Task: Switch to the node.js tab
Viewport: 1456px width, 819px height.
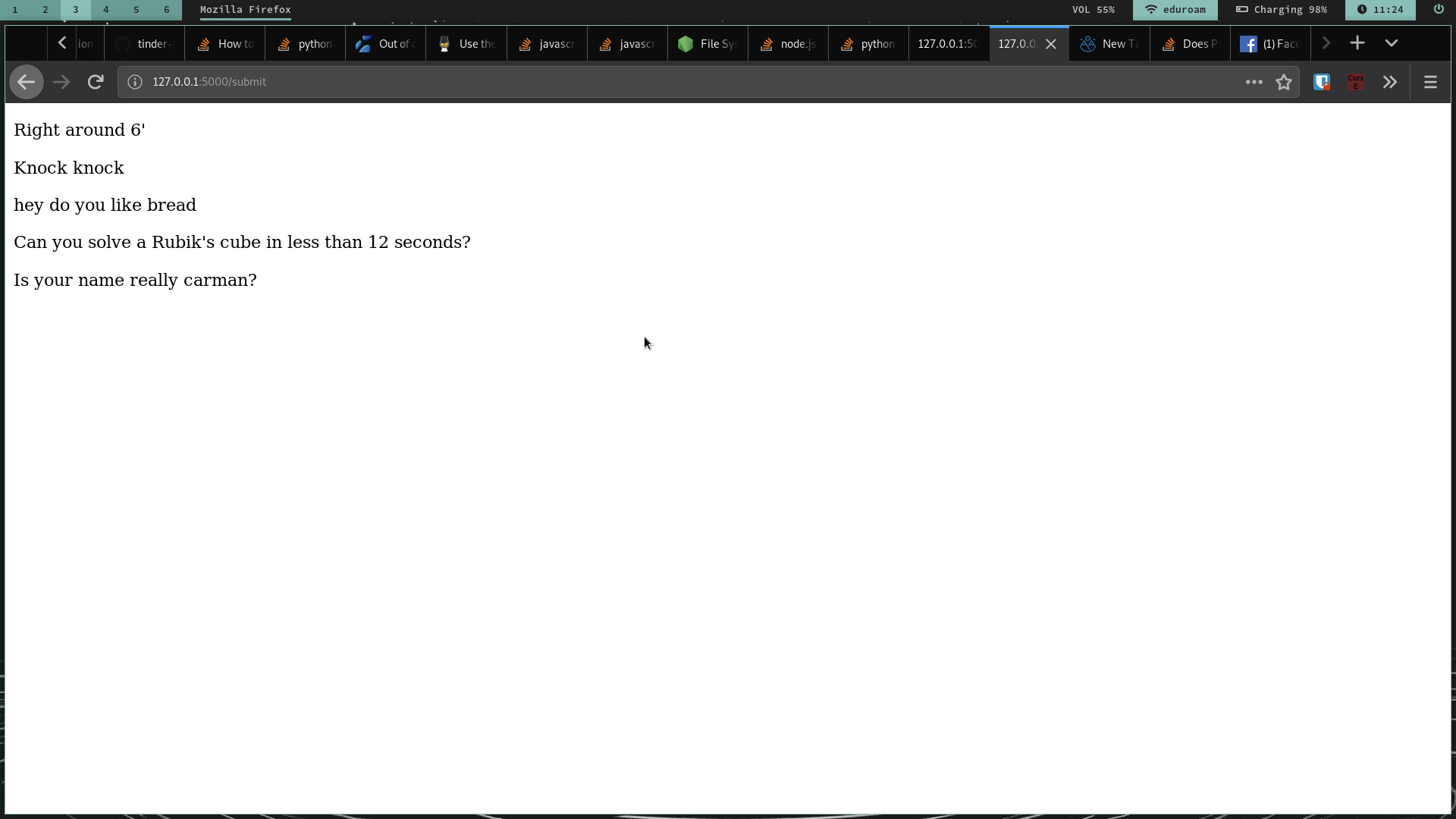Action: pyautogui.click(x=788, y=44)
